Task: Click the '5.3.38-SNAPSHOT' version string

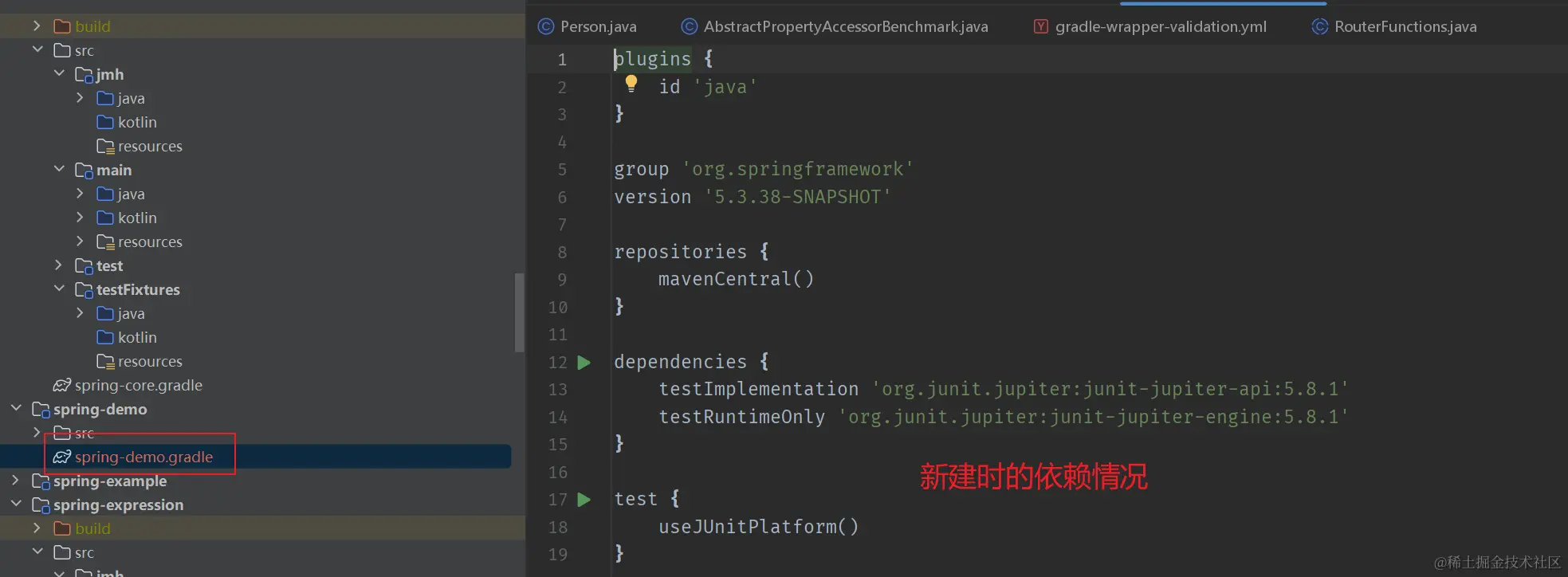Action: click(x=797, y=197)
